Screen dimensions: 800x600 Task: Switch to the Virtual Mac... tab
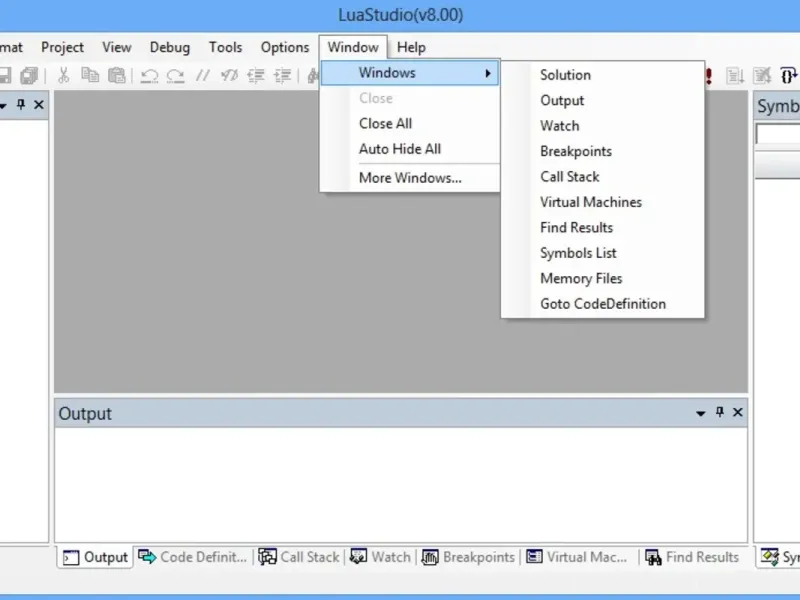(577, 557)
